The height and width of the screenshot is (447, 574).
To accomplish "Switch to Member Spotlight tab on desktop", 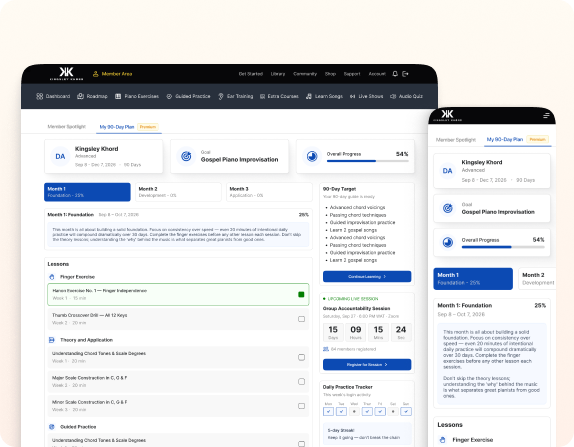I will pyautogui.click(x=66, y=127).
